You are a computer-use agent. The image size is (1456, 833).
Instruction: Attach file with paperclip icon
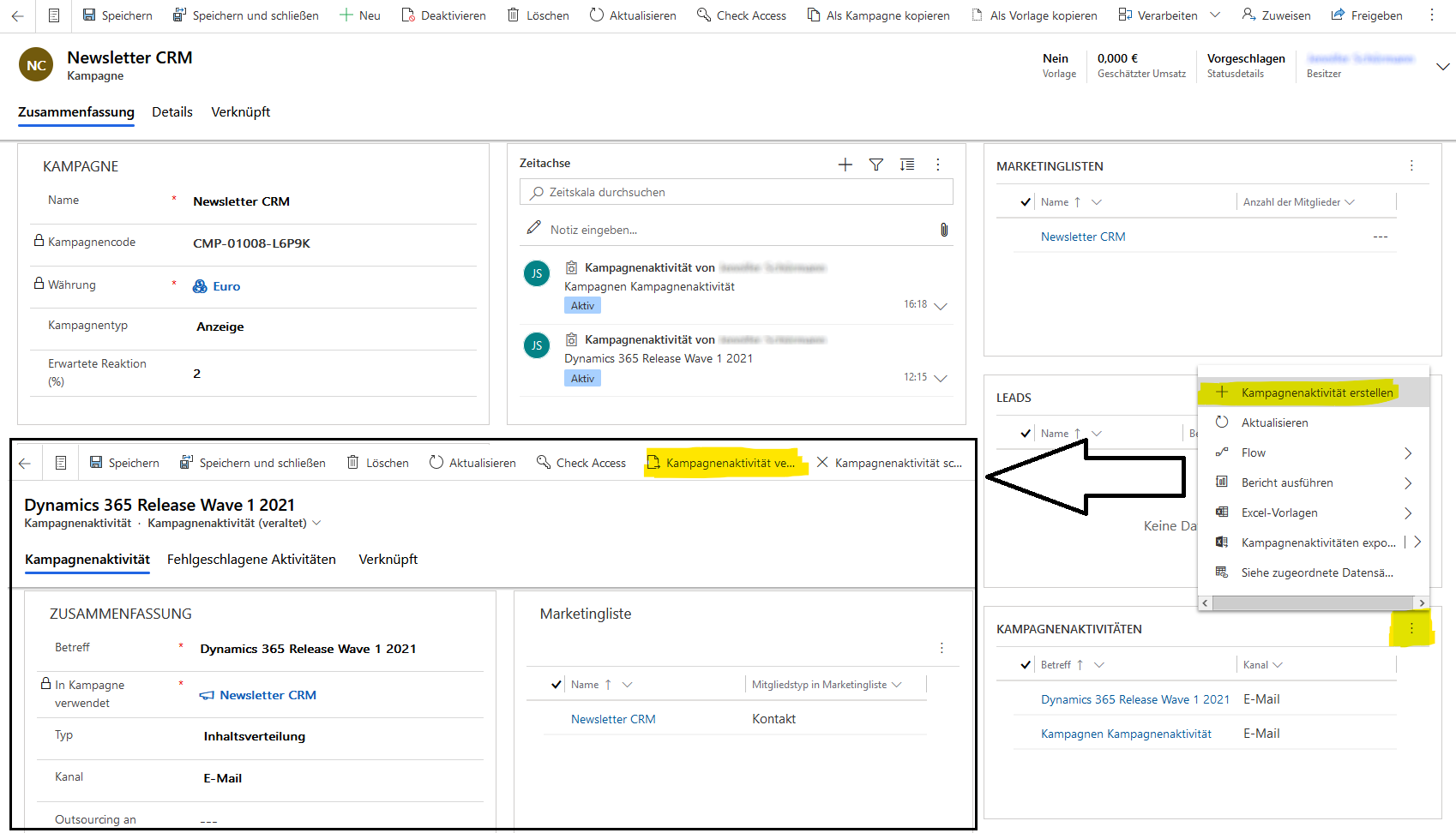pyautogui.click(x=944, y=230)
